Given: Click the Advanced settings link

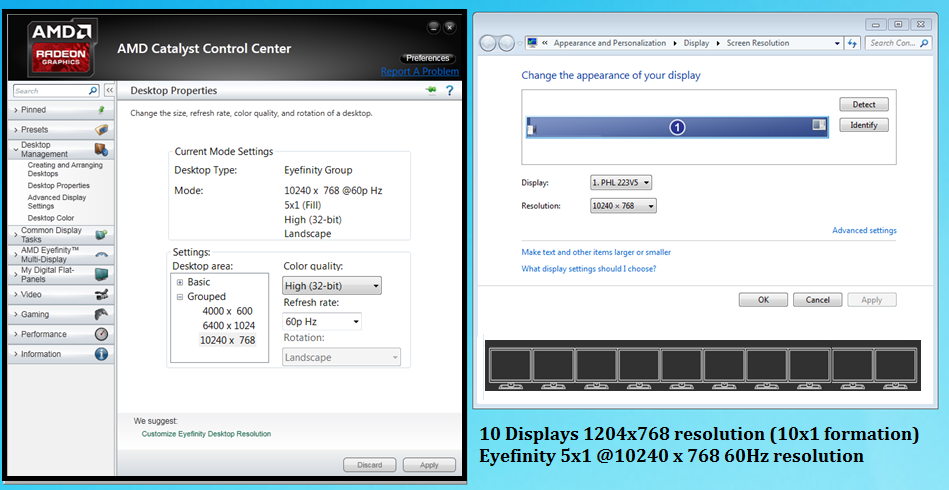Looking at the screenshot, I should pos(864,230).
